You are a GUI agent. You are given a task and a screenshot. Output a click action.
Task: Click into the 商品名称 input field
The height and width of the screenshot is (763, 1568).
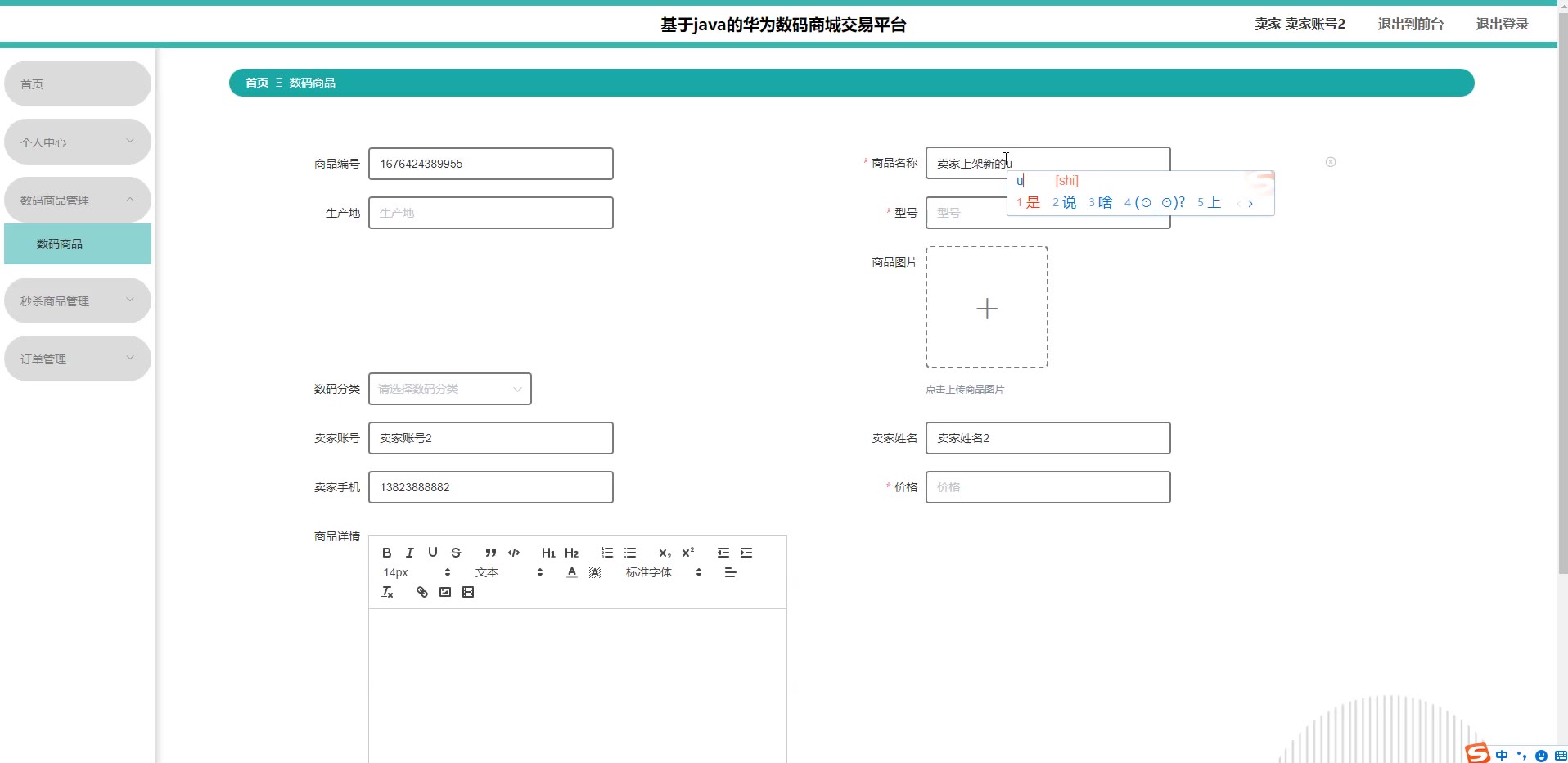(x=1048, y=164)
